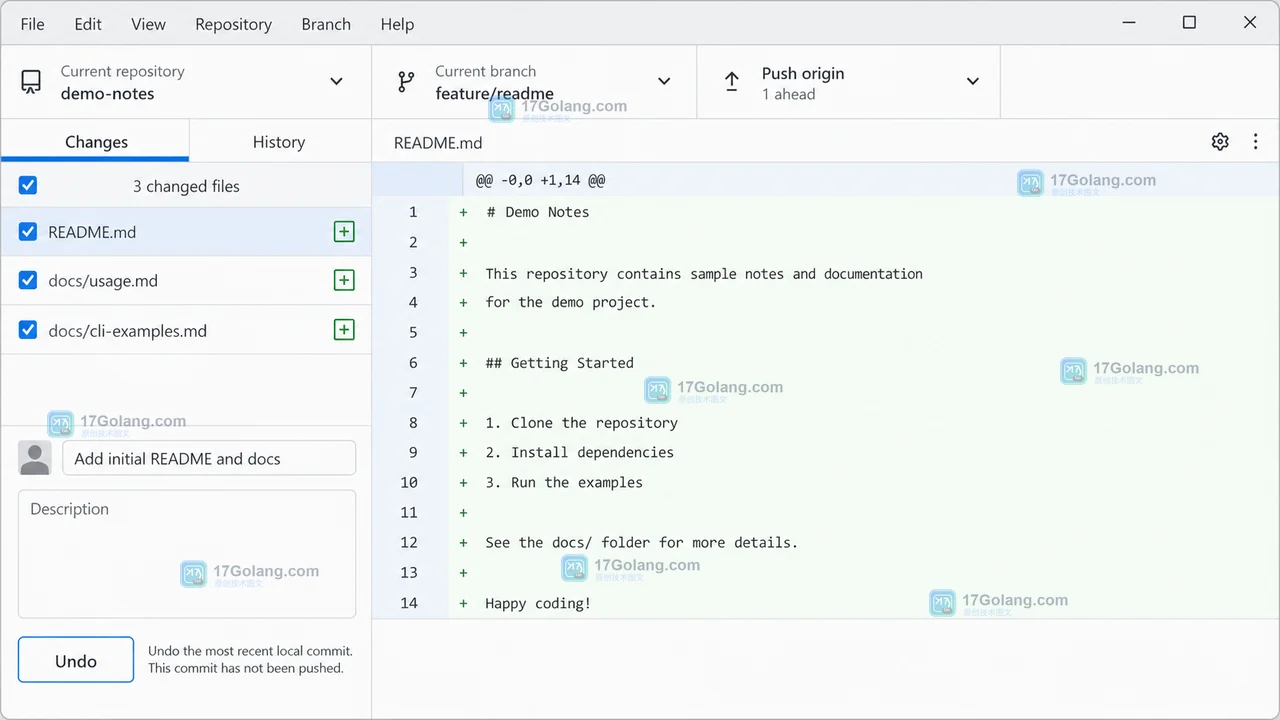Click the '1 ahead' status text
This screenshot has width=1280, height=720.
[x=788, y=94]
